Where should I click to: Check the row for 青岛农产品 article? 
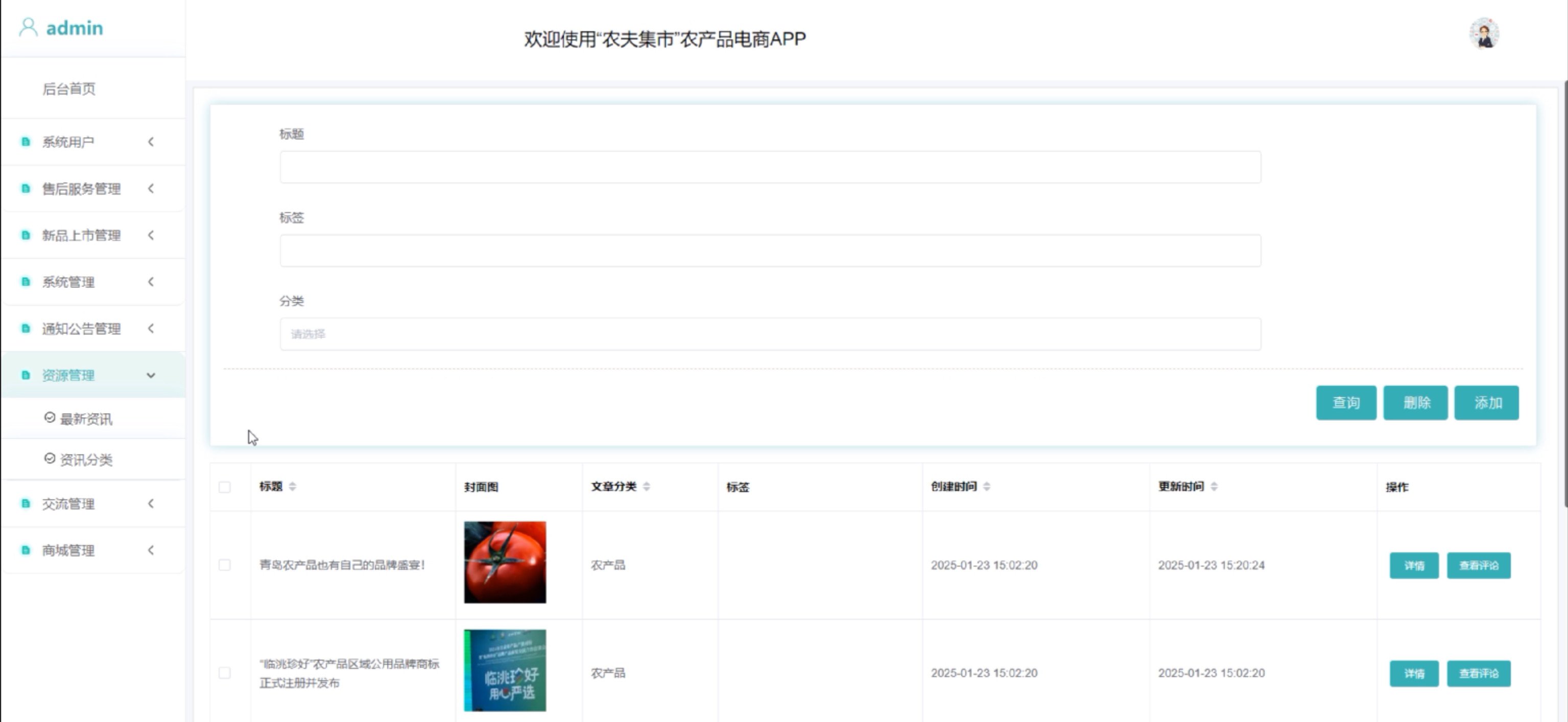click(225, 565)
